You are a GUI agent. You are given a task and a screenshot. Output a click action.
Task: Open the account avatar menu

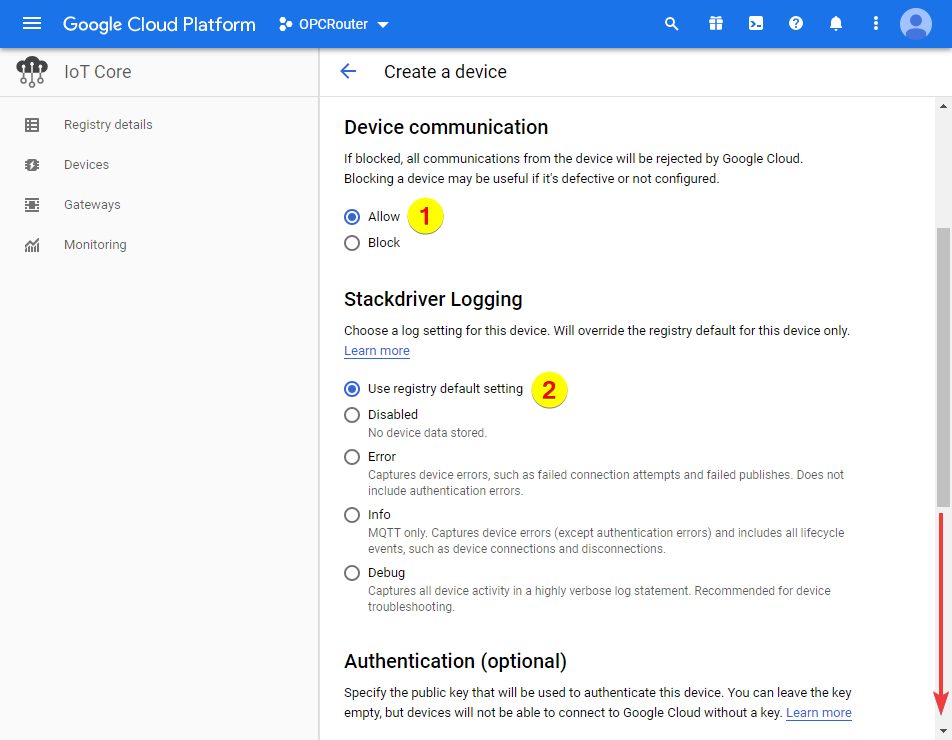(915, 23)
